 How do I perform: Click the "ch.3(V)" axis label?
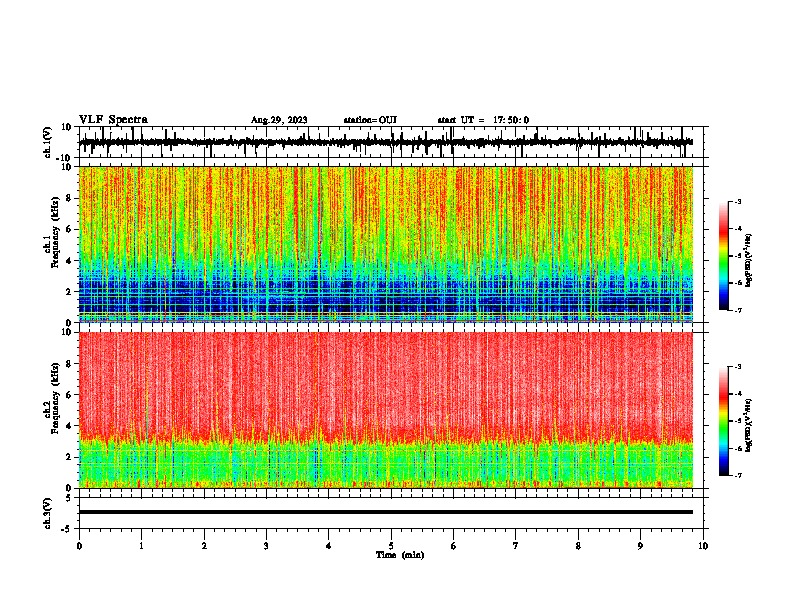(48, 513)
